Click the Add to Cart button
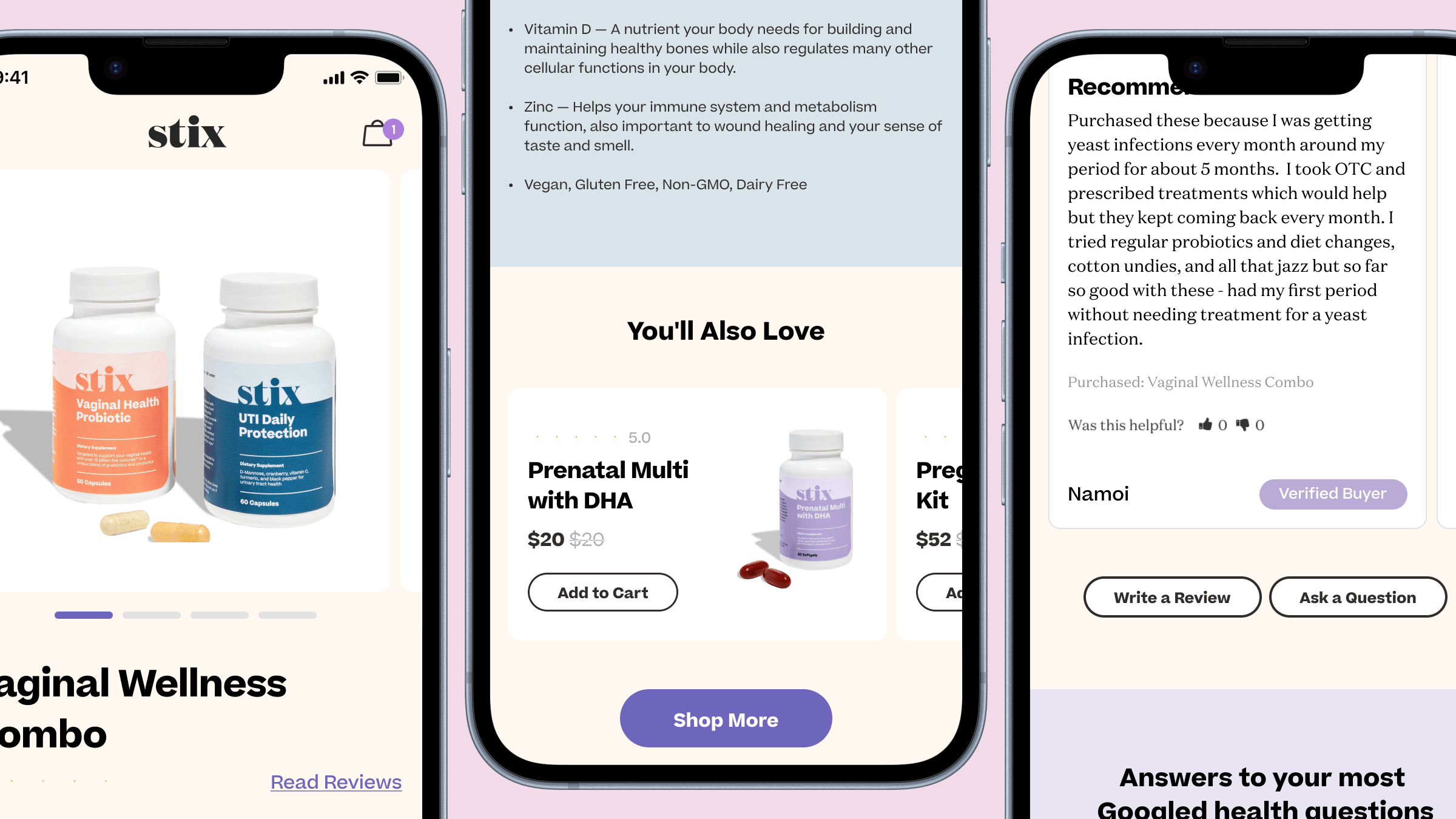Viewport: 1456px width, 819px height. (602, 591)
